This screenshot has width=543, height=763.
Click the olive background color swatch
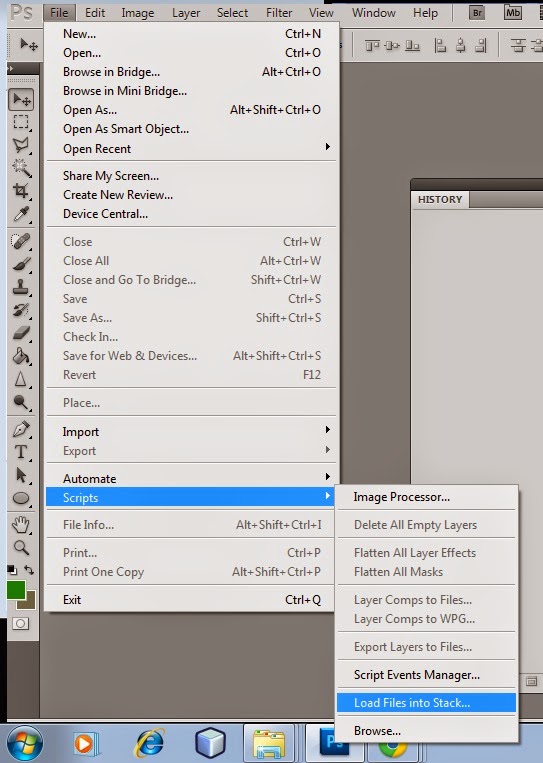(30, 602)
